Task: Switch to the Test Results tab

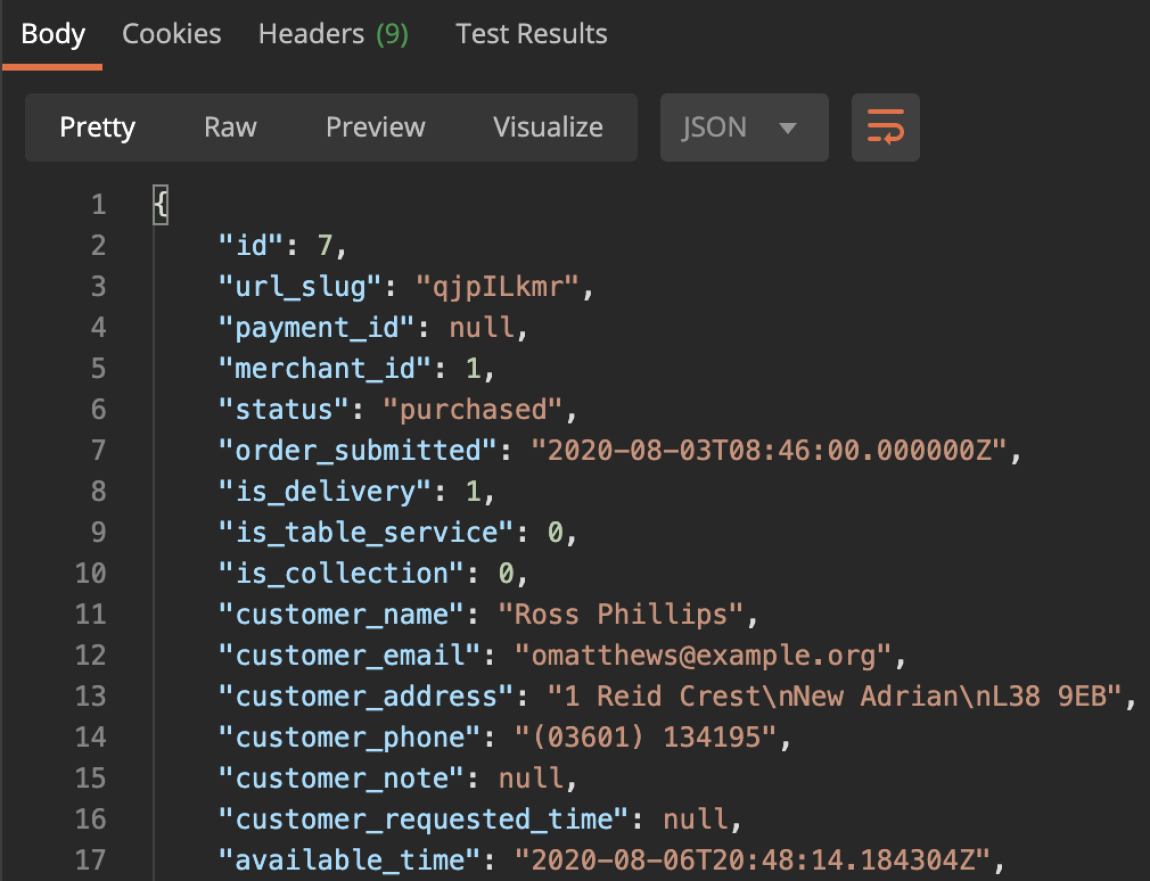Action: point(531,34)
